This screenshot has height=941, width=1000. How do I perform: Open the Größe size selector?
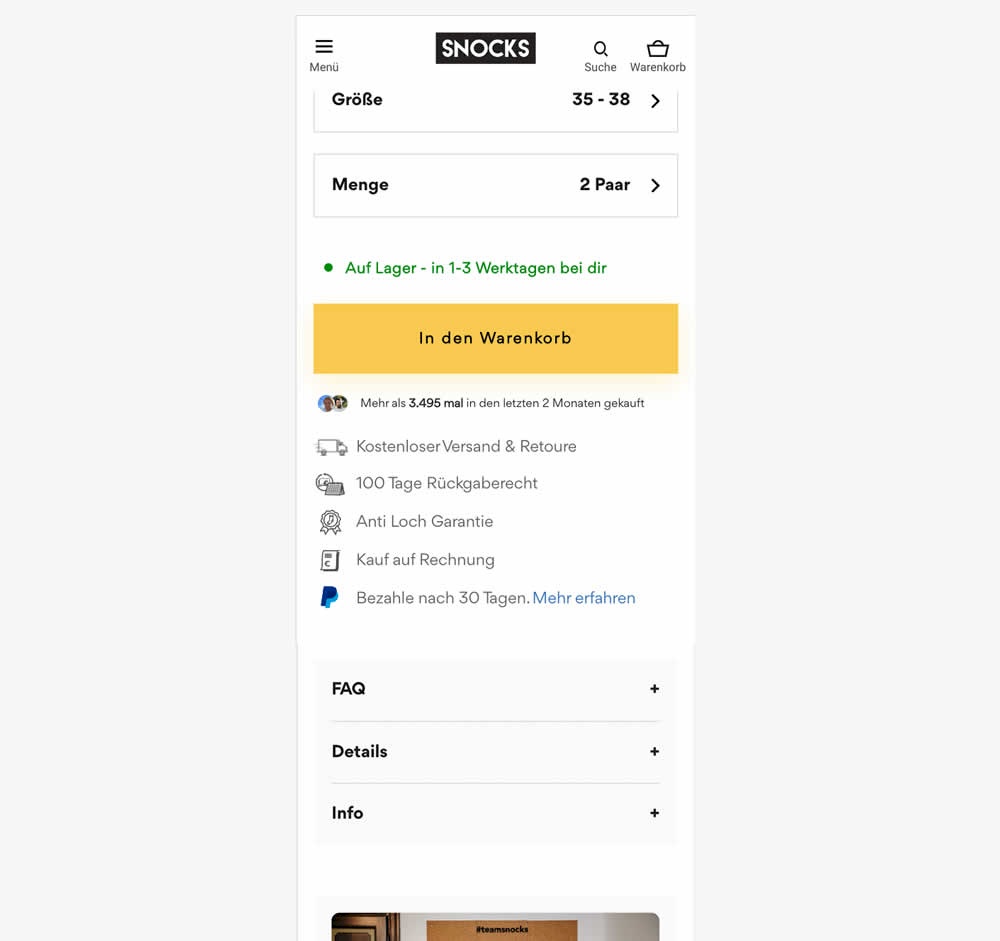495,100
